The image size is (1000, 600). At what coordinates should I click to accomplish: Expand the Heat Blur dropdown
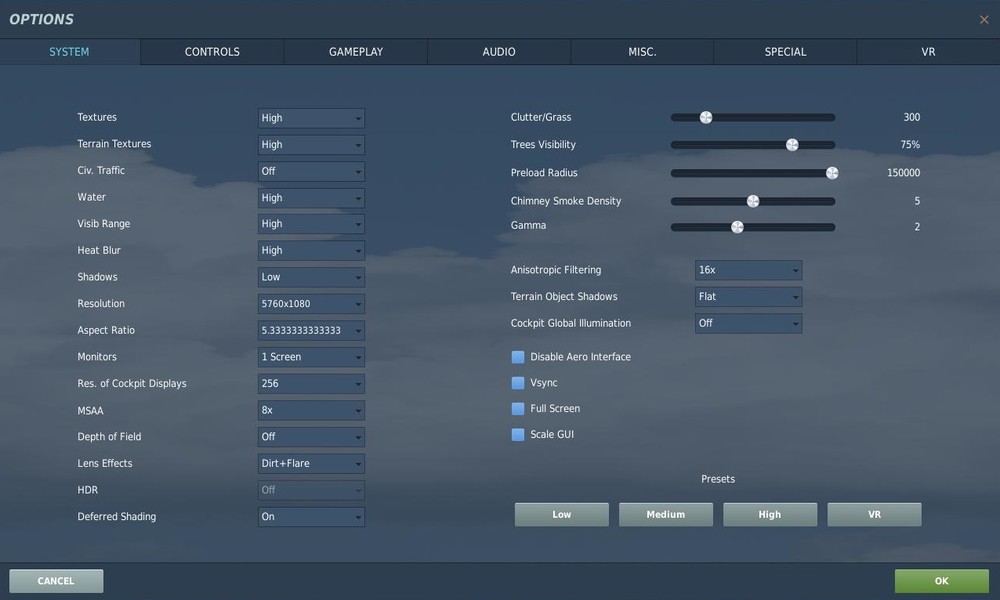[x=311, y=251]
